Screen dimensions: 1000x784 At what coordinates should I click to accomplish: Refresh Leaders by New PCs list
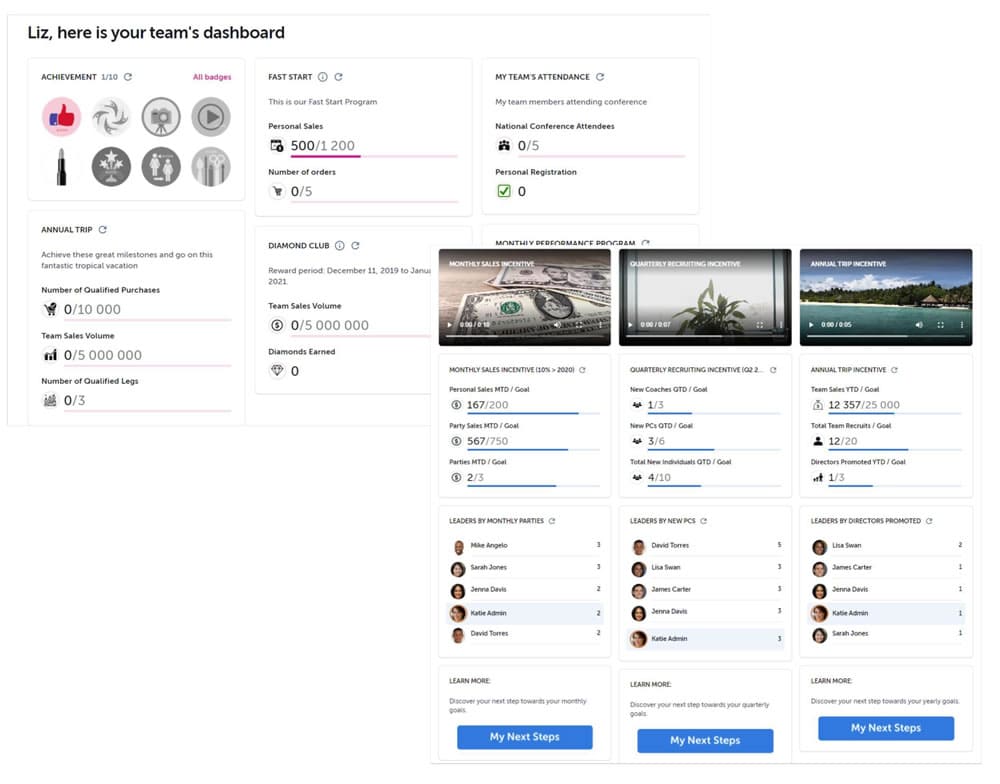pyautogui.click(x=703, y=521)
